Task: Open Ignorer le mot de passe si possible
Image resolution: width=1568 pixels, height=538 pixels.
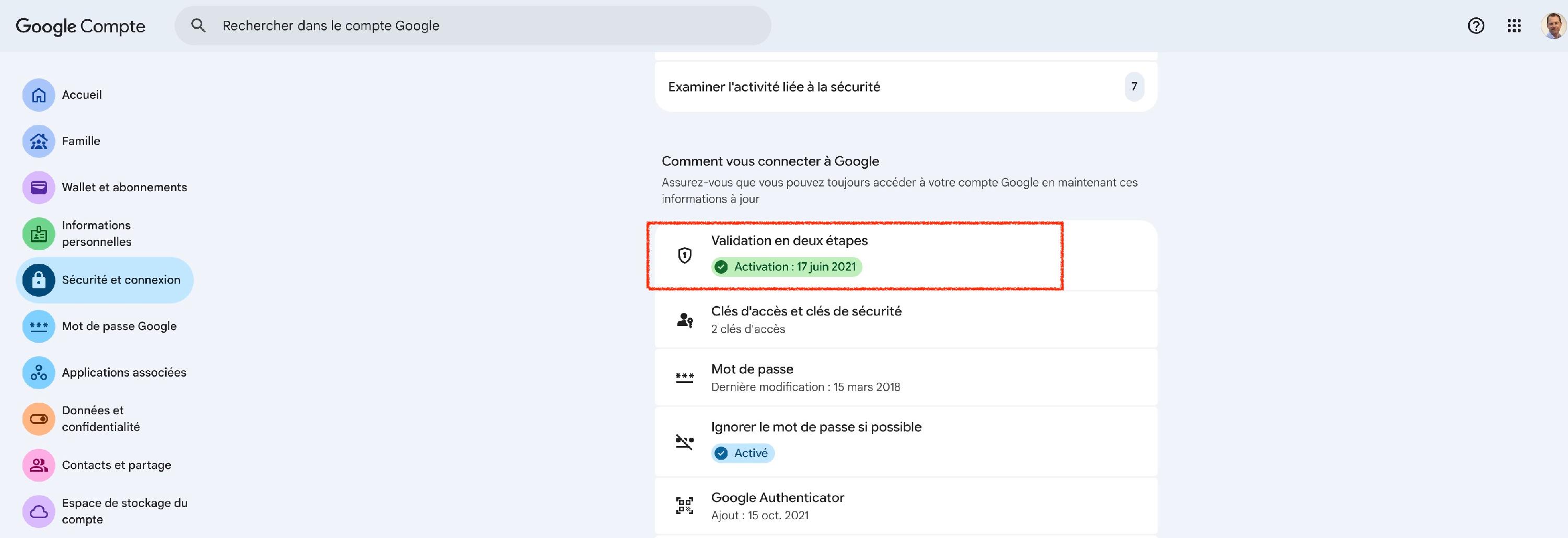Action: point(906,442)
